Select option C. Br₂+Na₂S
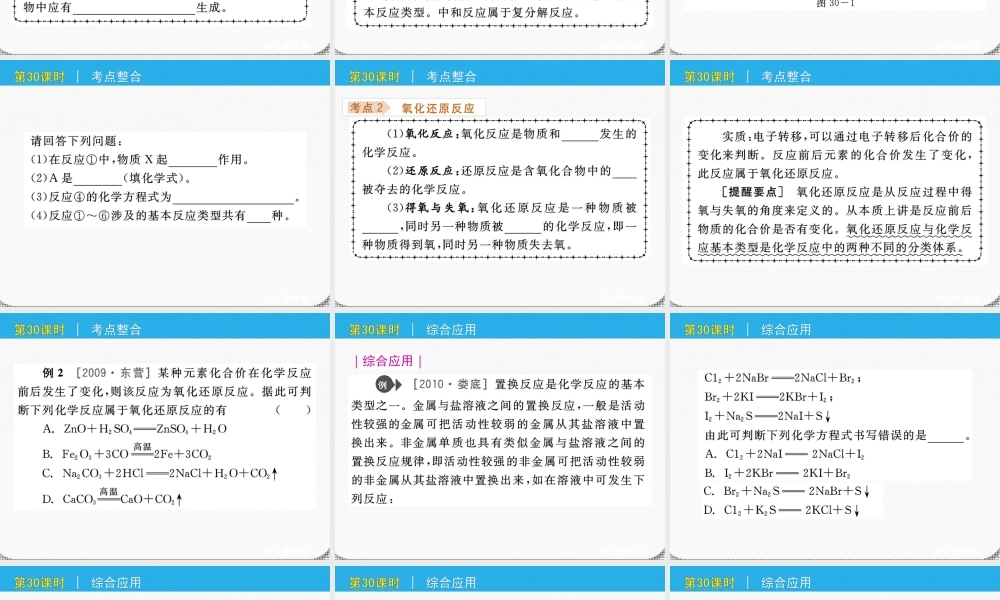The height and width of the screenshot is (600, 1000). tap(787, 491)
